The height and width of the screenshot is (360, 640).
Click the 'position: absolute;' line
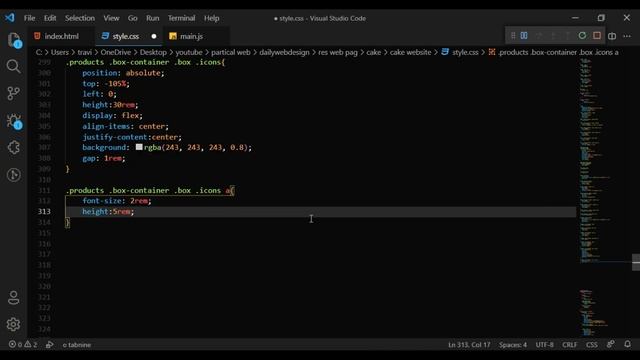pyautogui.click(x=123, y=73)
